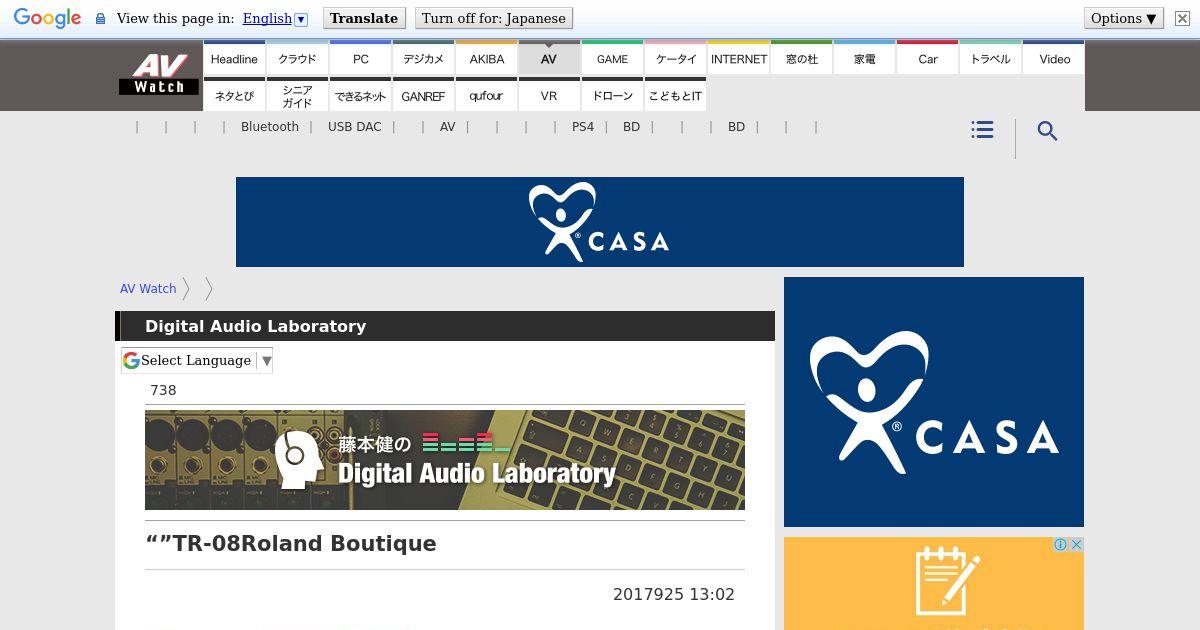Open the クラウド tab

297,58
